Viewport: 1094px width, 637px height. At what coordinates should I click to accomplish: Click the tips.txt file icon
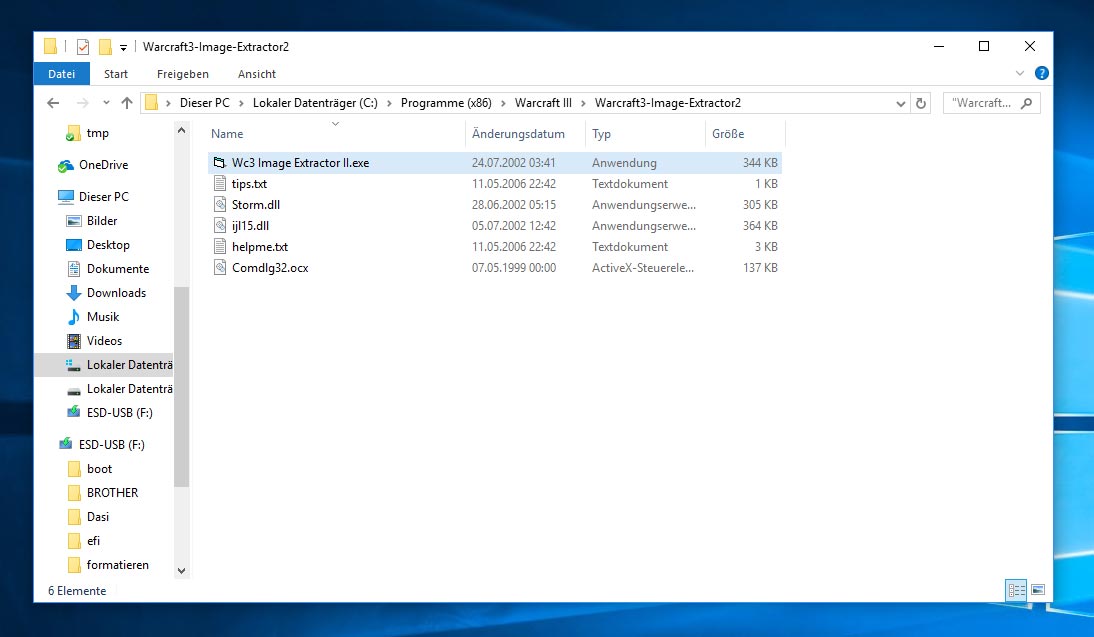coord(220,183)
